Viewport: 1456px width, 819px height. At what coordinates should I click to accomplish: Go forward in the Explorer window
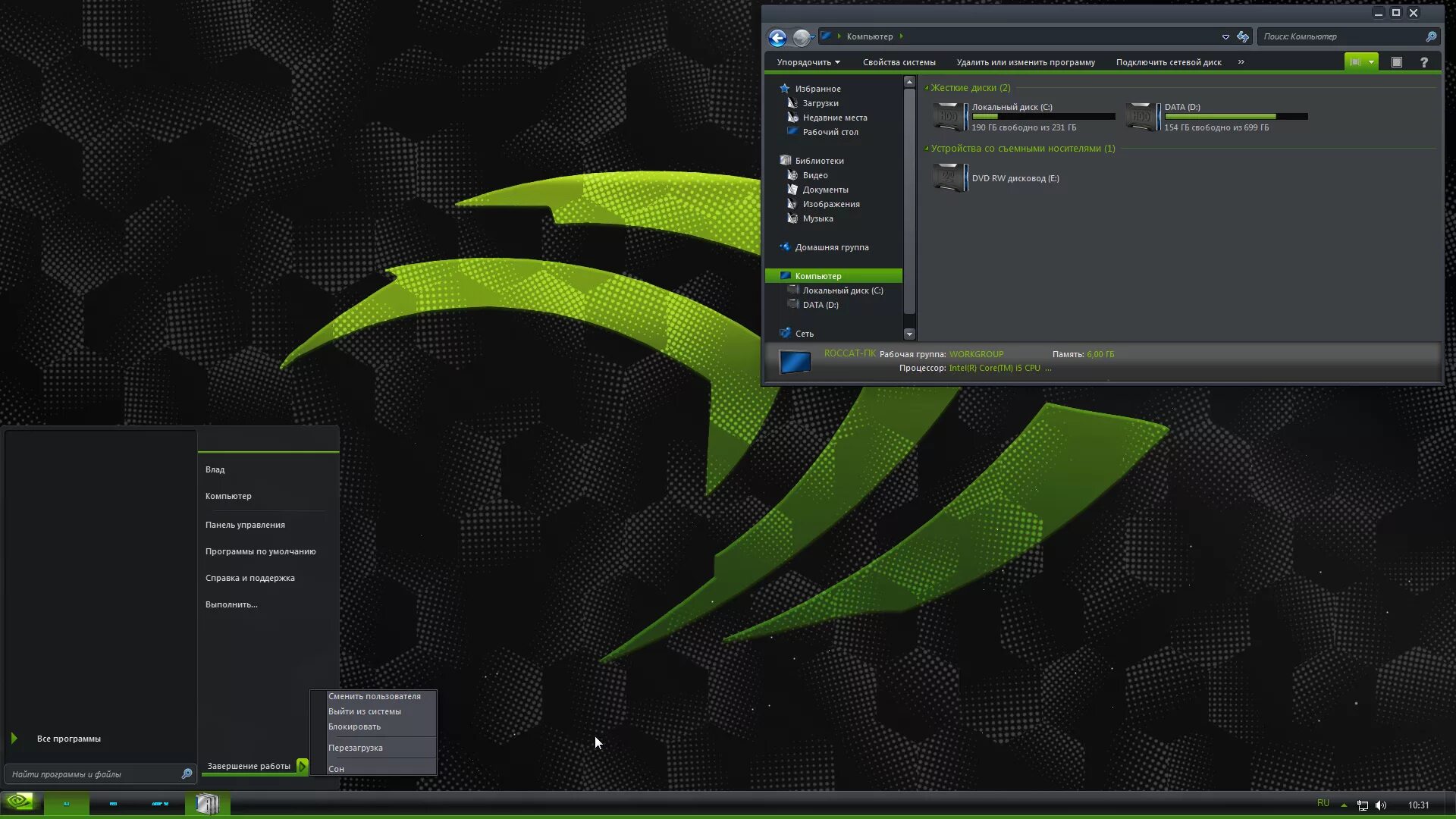point(801,37)
